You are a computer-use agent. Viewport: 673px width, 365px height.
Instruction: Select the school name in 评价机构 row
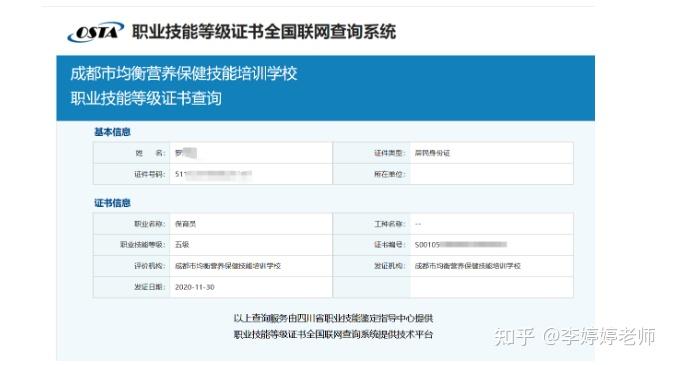[227, 266]
